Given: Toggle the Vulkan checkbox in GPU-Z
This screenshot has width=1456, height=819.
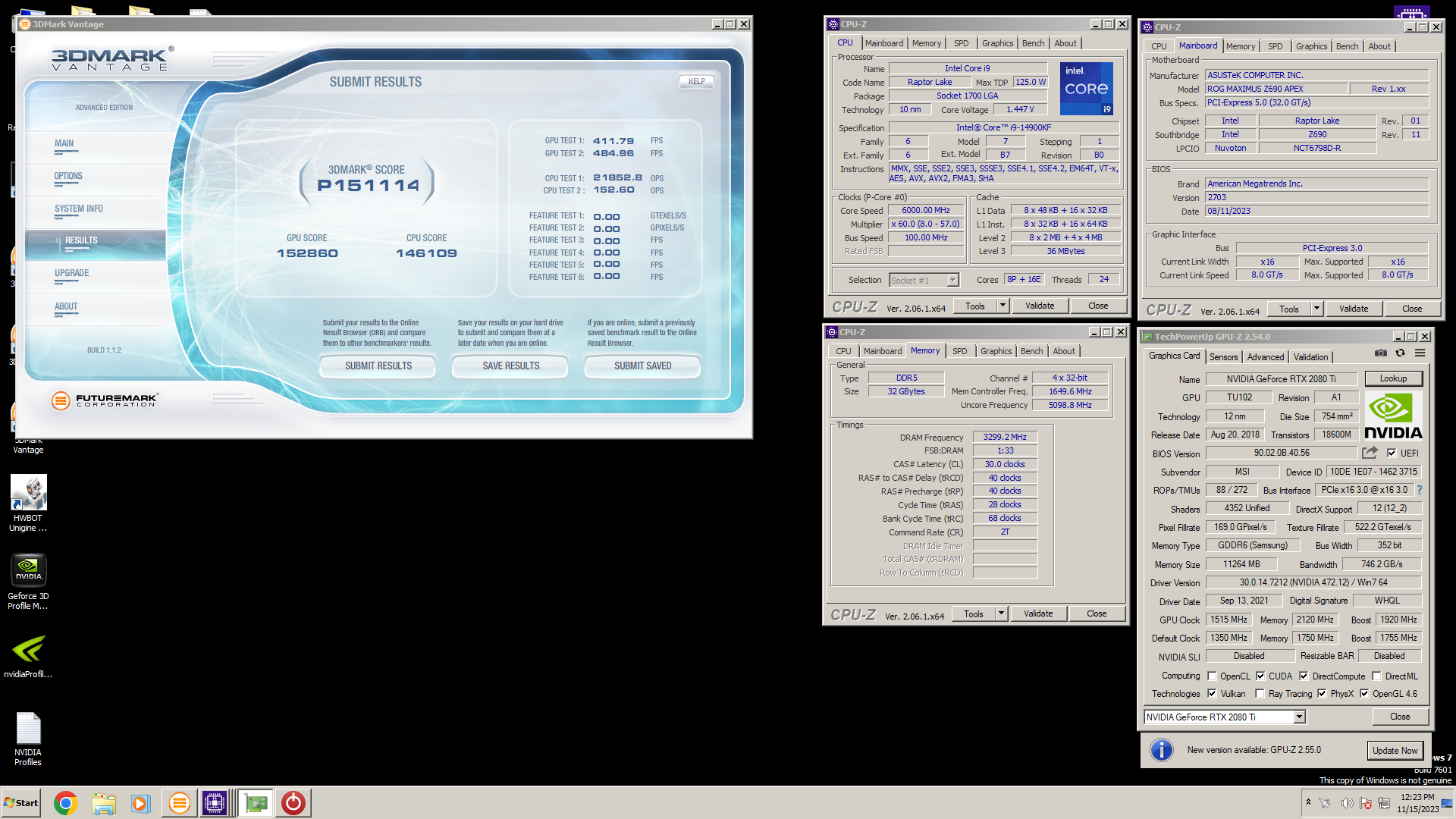Looking at the screenshot, I should pyautogui.click(x=1212, y=693).
